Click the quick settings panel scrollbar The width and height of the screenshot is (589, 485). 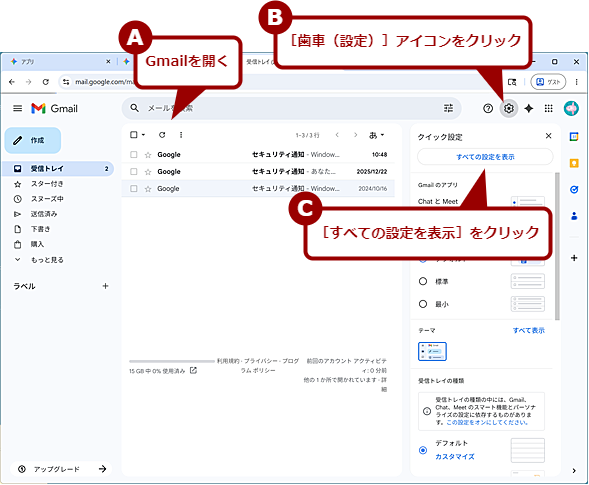coord(557,246)
